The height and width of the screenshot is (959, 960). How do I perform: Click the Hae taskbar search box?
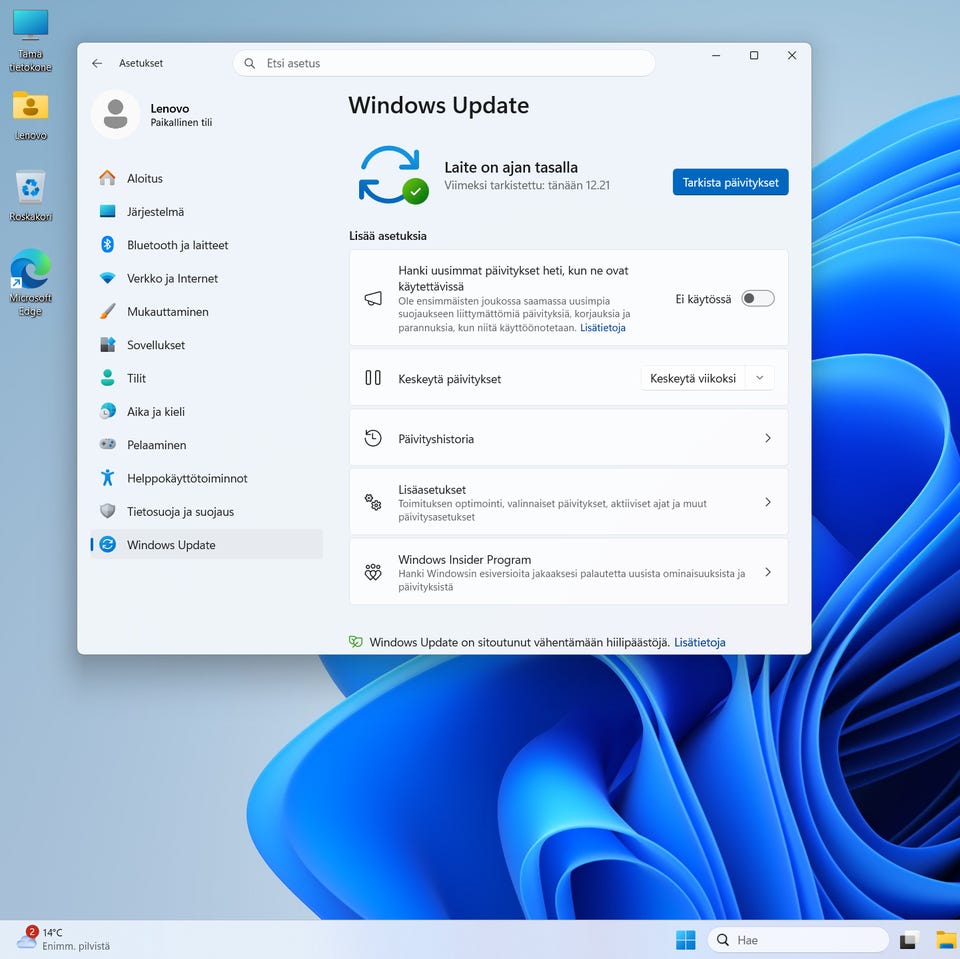[798, 940]
